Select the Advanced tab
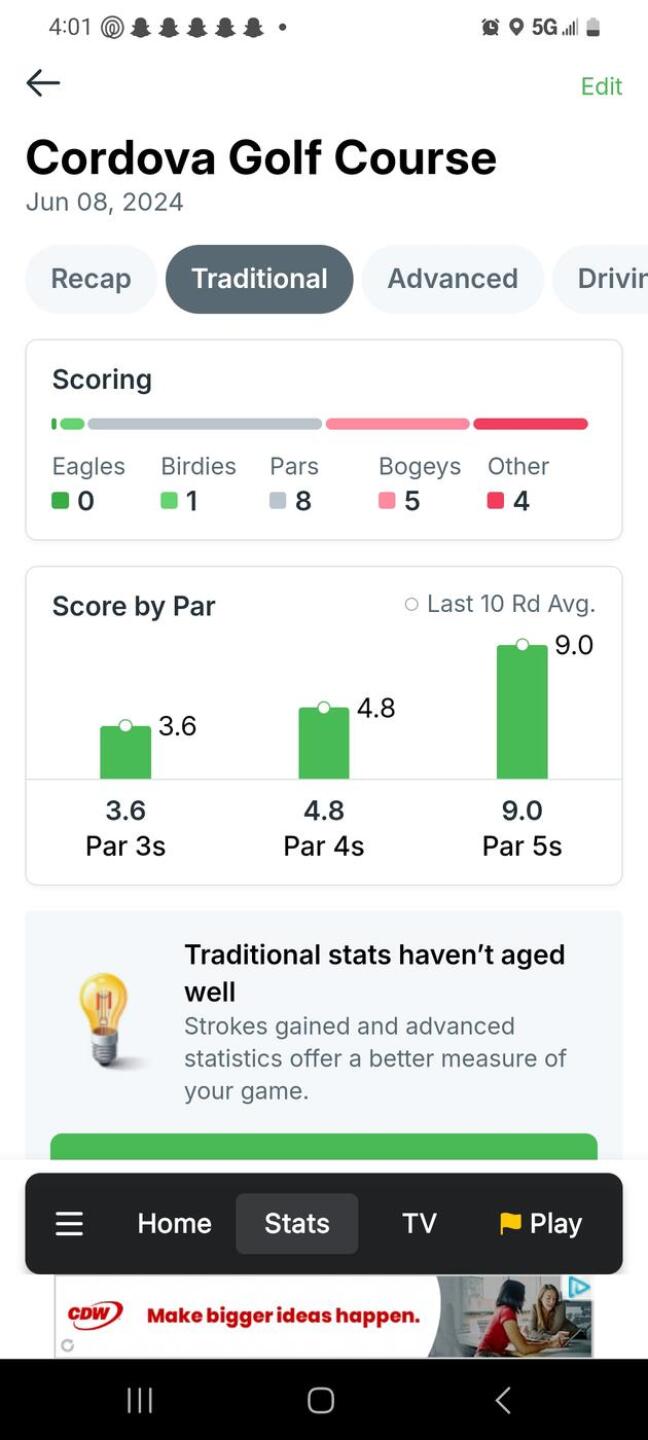Image resolution: width=648 pixels, height=1440 pixels. [x=452, y=279]
